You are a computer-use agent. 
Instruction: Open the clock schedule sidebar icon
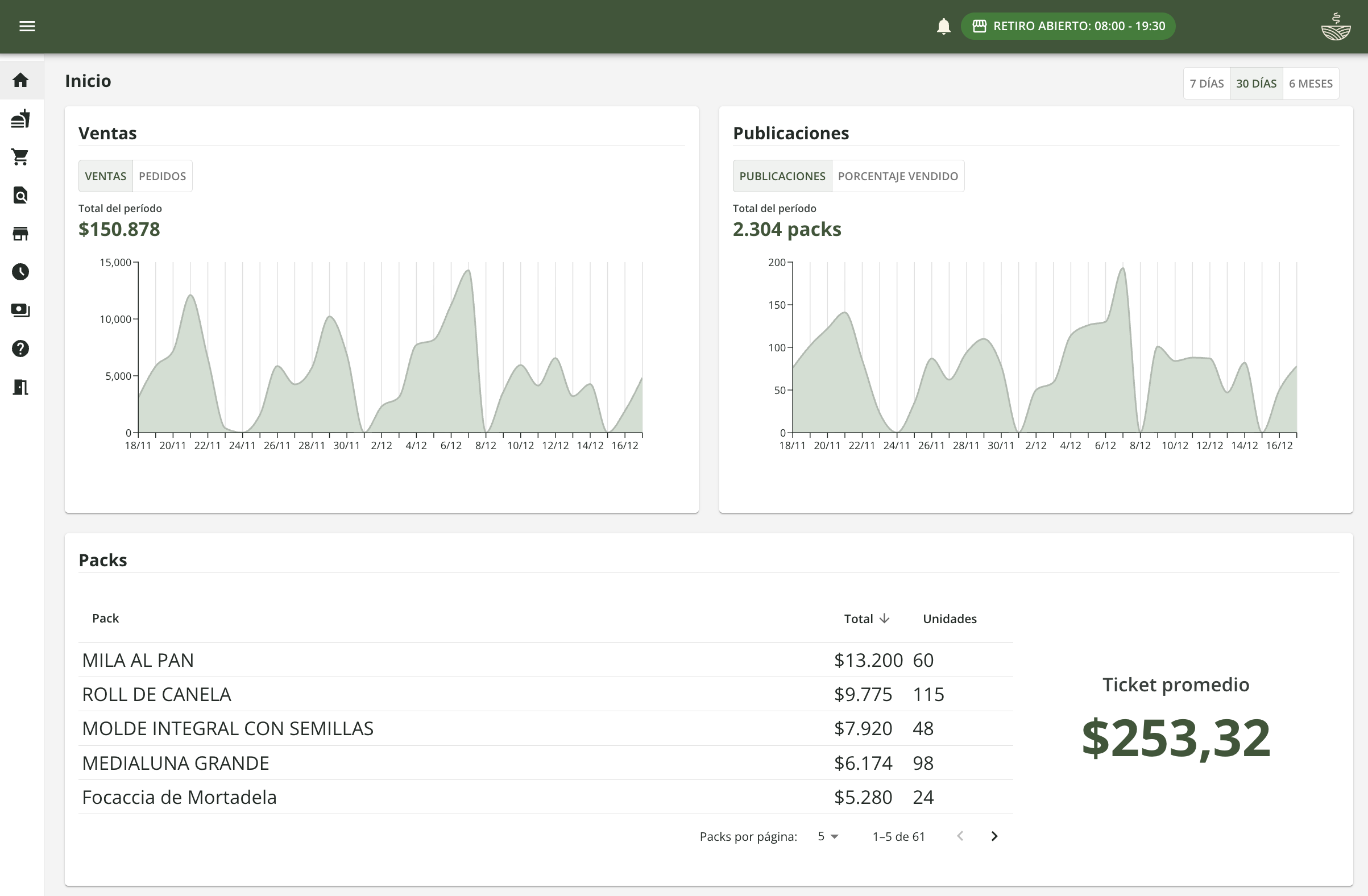point(20,272)
